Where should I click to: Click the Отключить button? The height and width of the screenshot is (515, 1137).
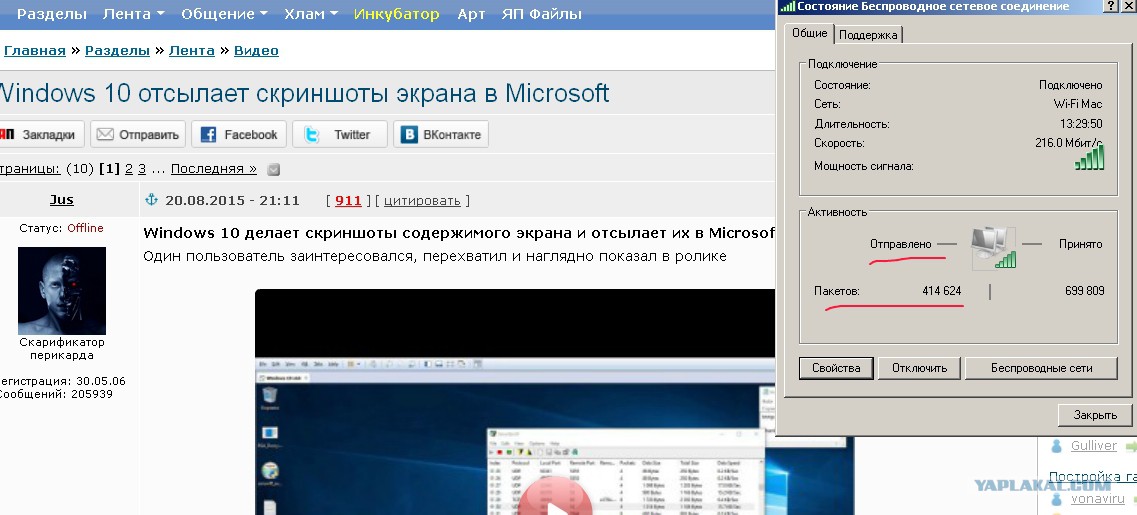[919, 368]
